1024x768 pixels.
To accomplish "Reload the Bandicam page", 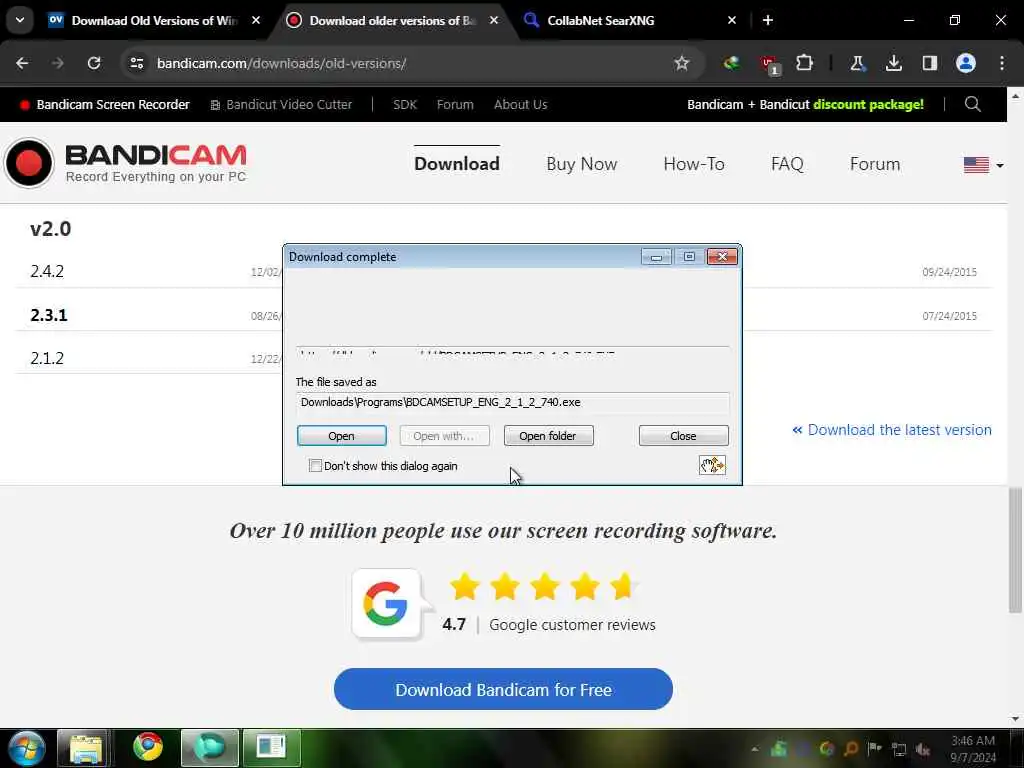I will pyautogui.click(x=94, y=63).
